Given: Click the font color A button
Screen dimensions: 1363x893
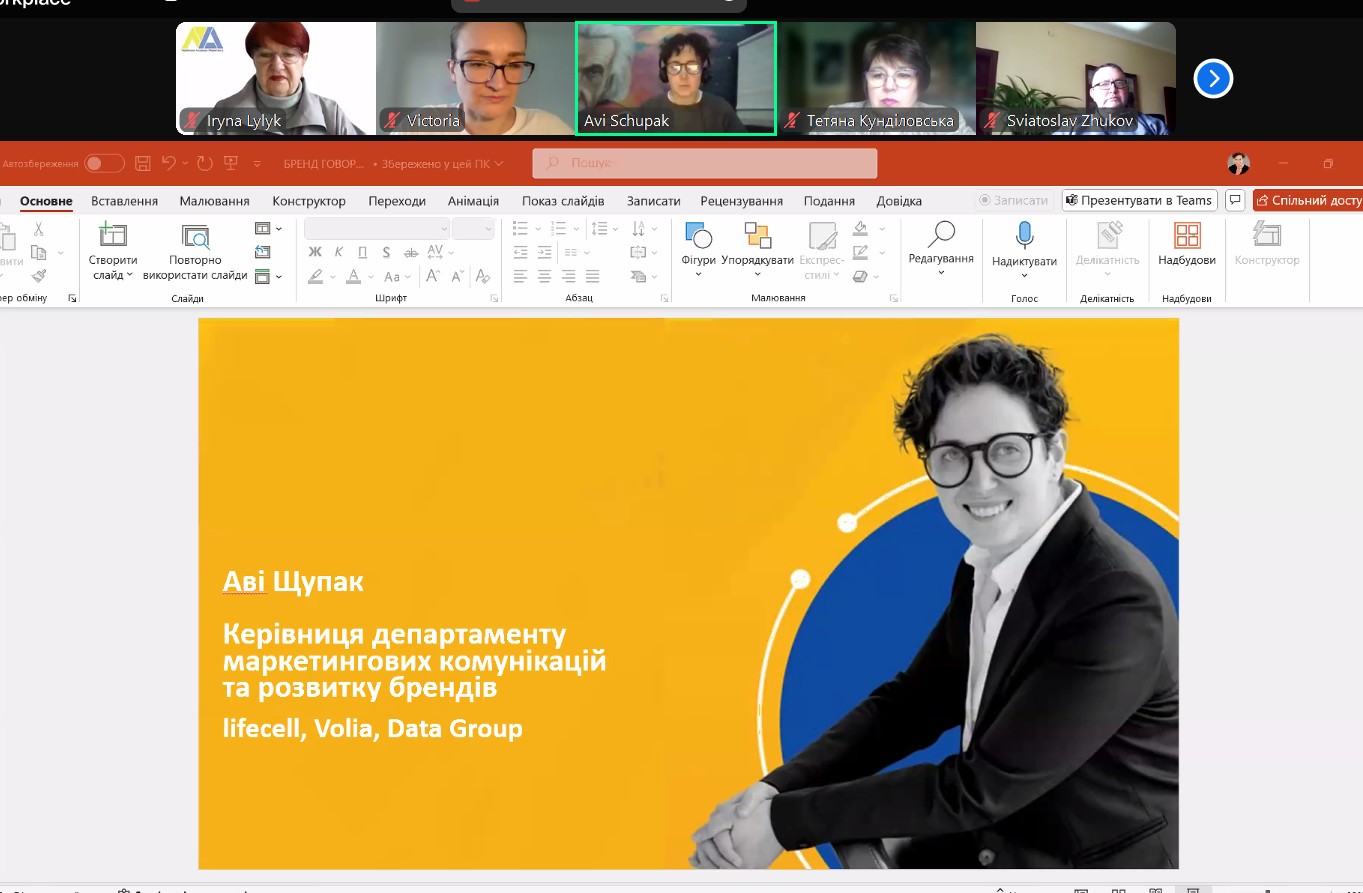Looking at the screenshot, I should [353, 276].
